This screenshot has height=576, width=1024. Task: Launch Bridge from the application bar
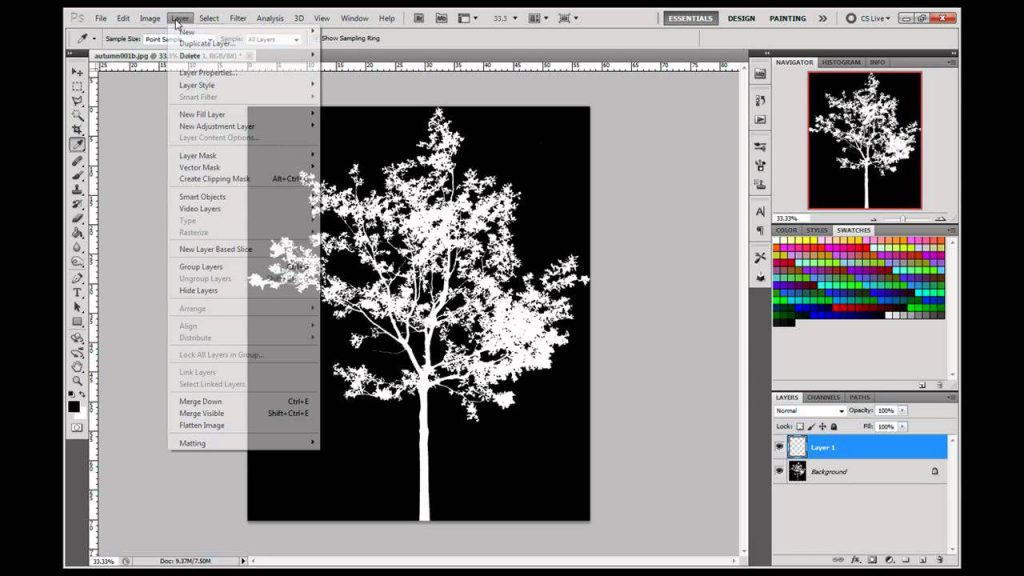click(x=419, y=18)
